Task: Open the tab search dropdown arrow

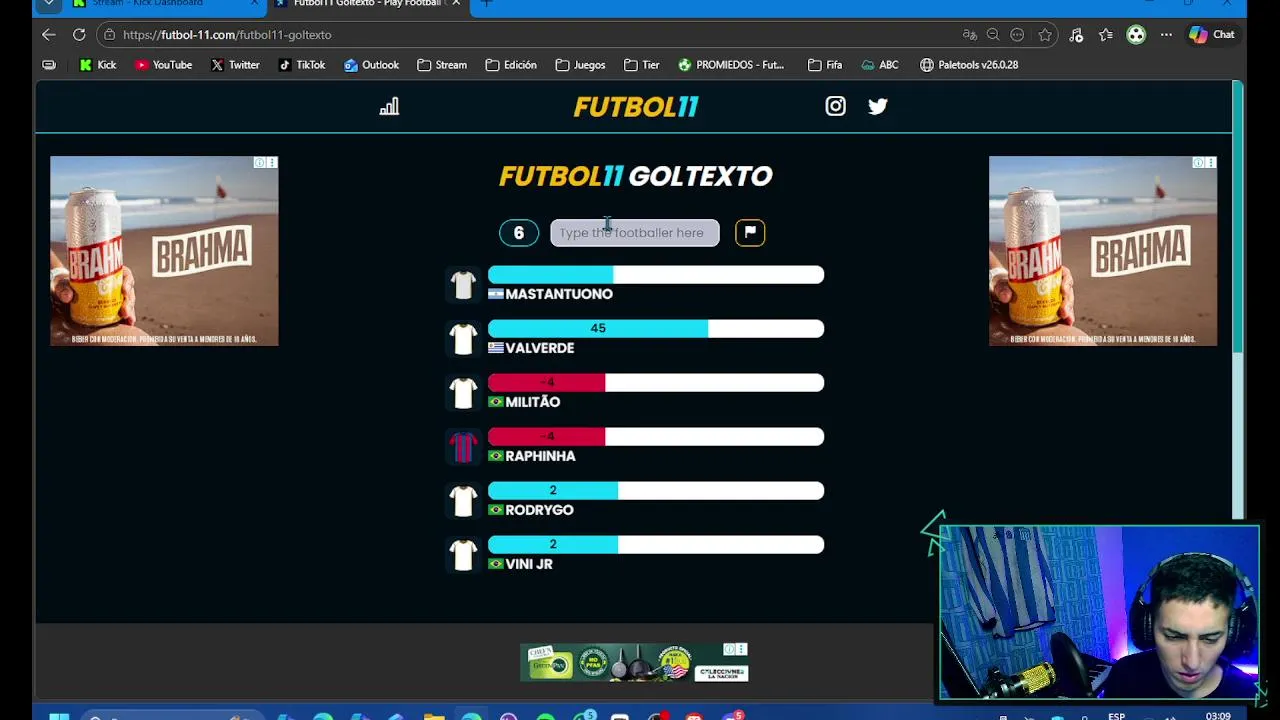Action: [48, 4]
